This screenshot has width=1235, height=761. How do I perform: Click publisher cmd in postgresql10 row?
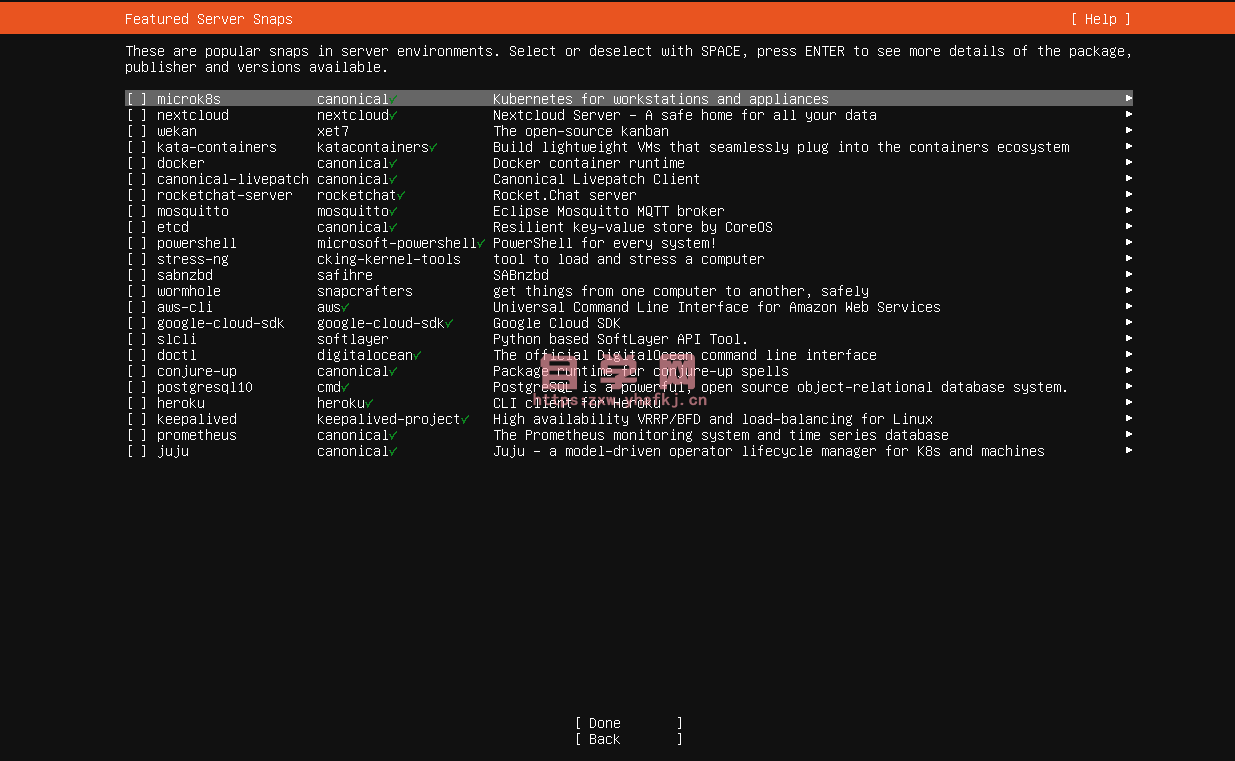(329, 387)
